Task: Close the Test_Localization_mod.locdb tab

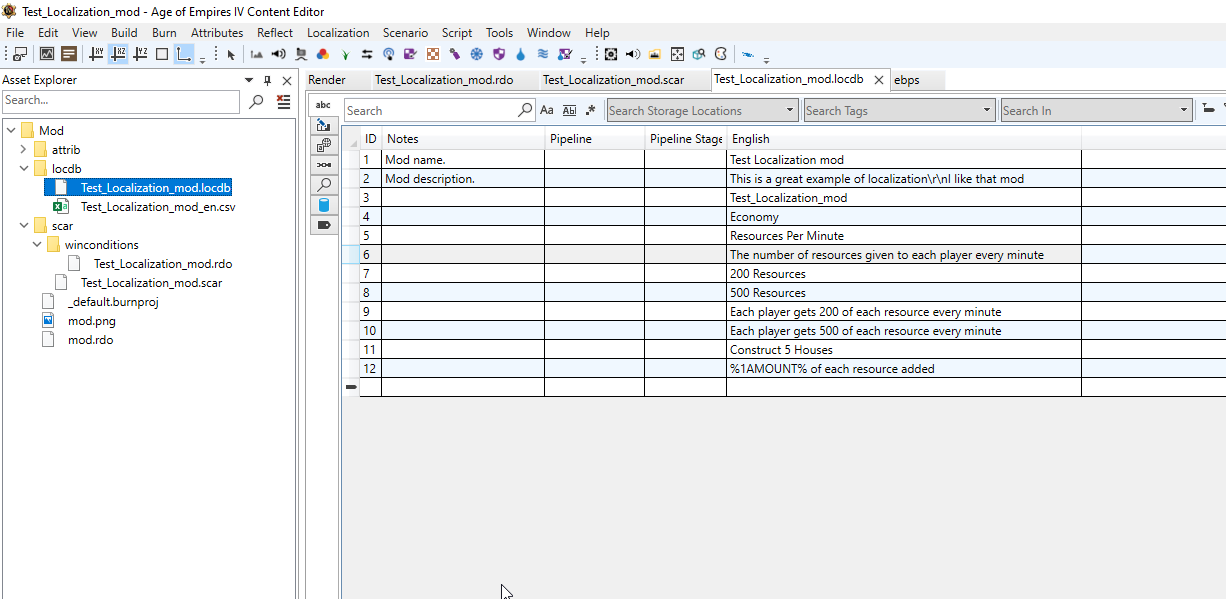Action: click(x=879, y=80)
